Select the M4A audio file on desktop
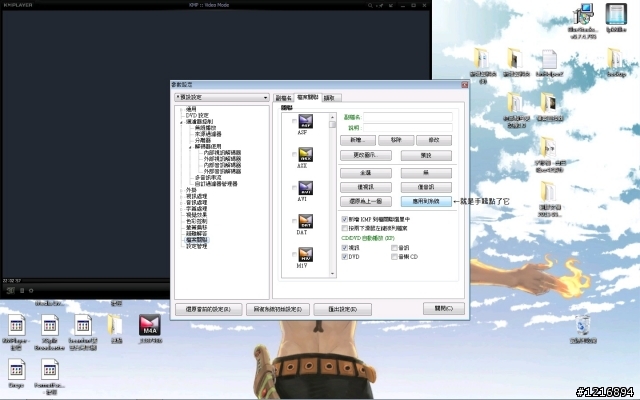 coord(149,325)
